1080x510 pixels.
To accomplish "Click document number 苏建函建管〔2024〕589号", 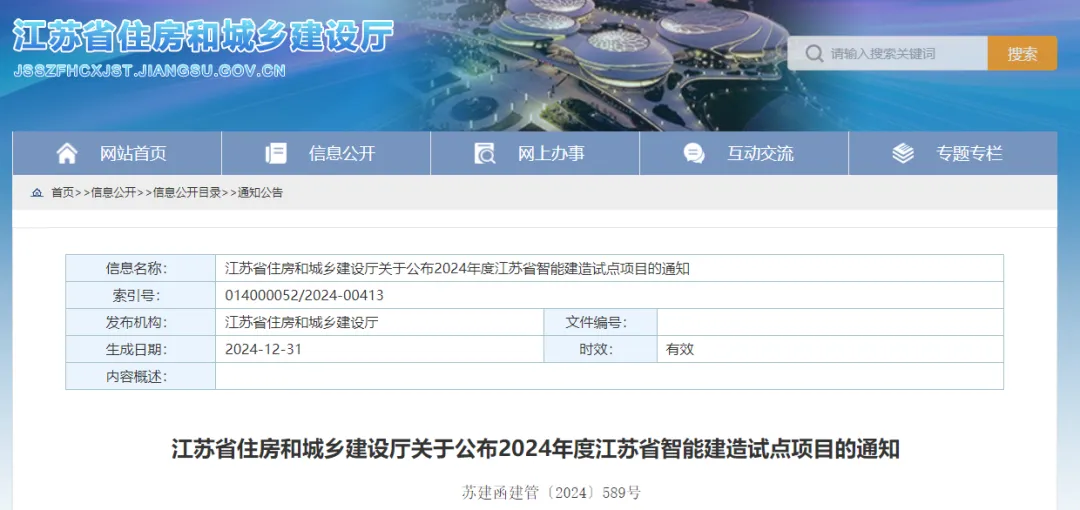I will point(551,493).
